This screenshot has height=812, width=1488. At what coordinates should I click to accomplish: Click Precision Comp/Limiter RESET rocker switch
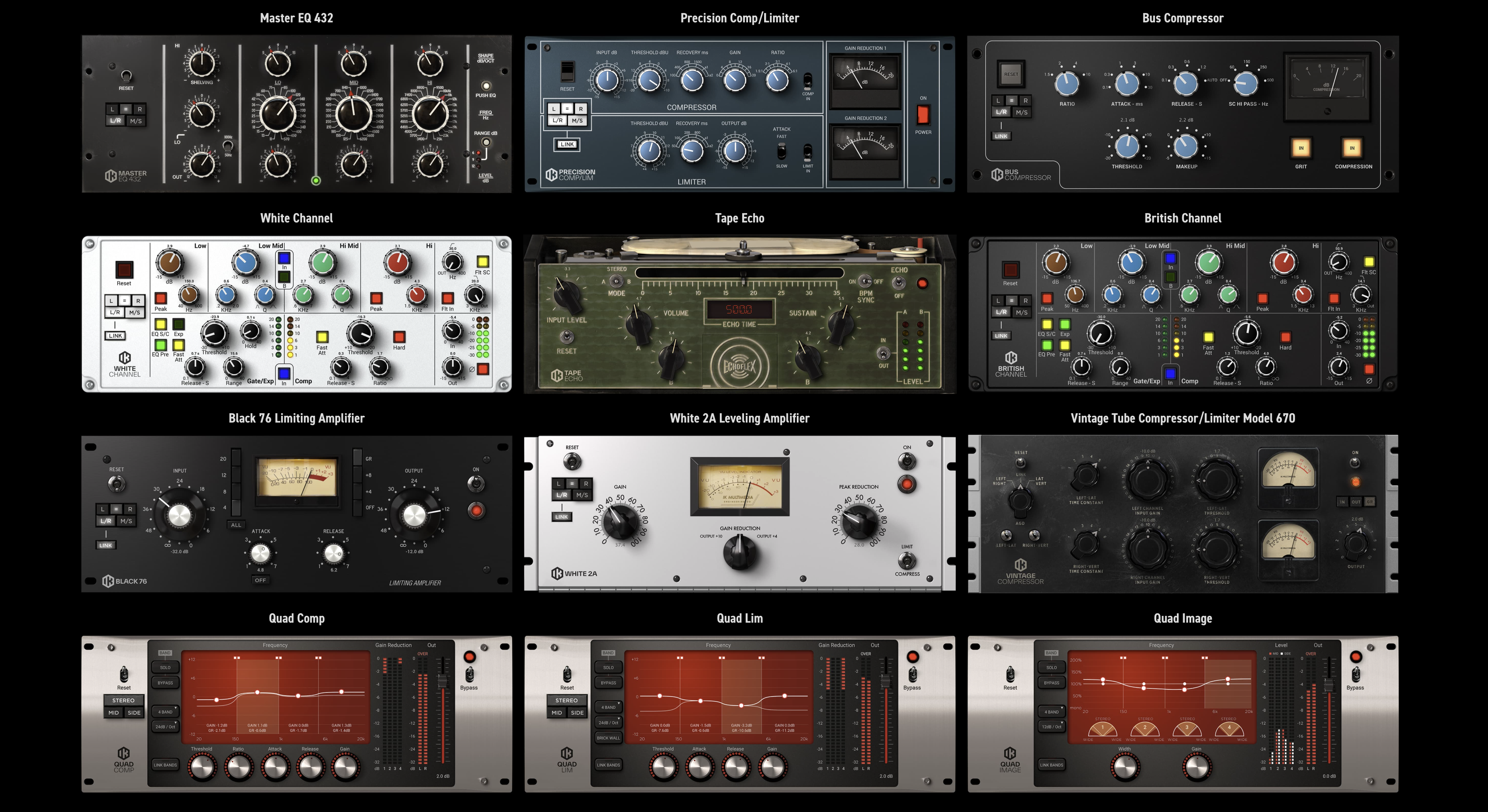567,72
